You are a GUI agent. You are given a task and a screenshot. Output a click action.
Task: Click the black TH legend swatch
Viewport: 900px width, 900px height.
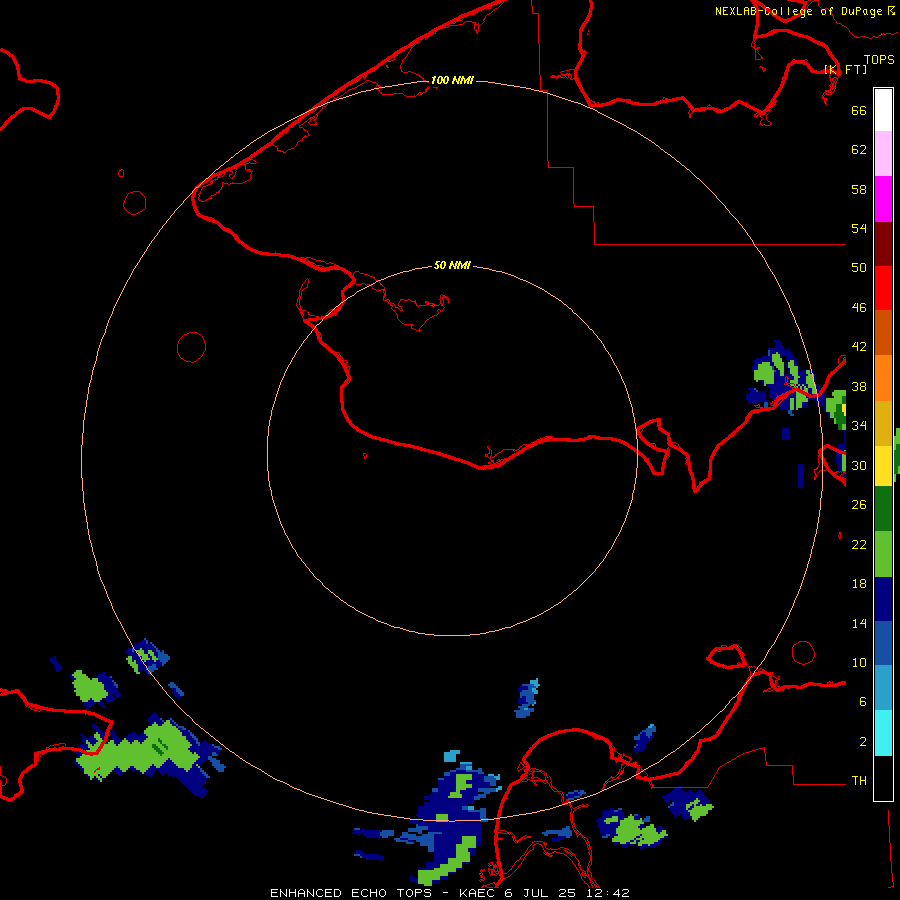pyautogui.click(x=883, y=778)
